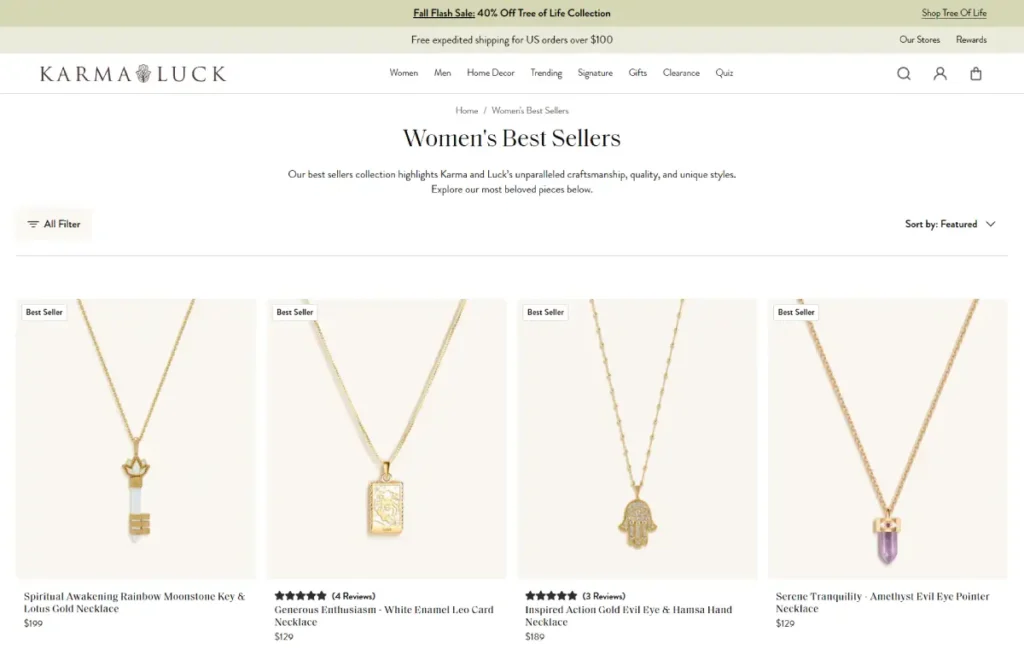View the Amethyst Evil Eye Pointer image
This screenshot has height=649, width=1024.
(887, 438)
